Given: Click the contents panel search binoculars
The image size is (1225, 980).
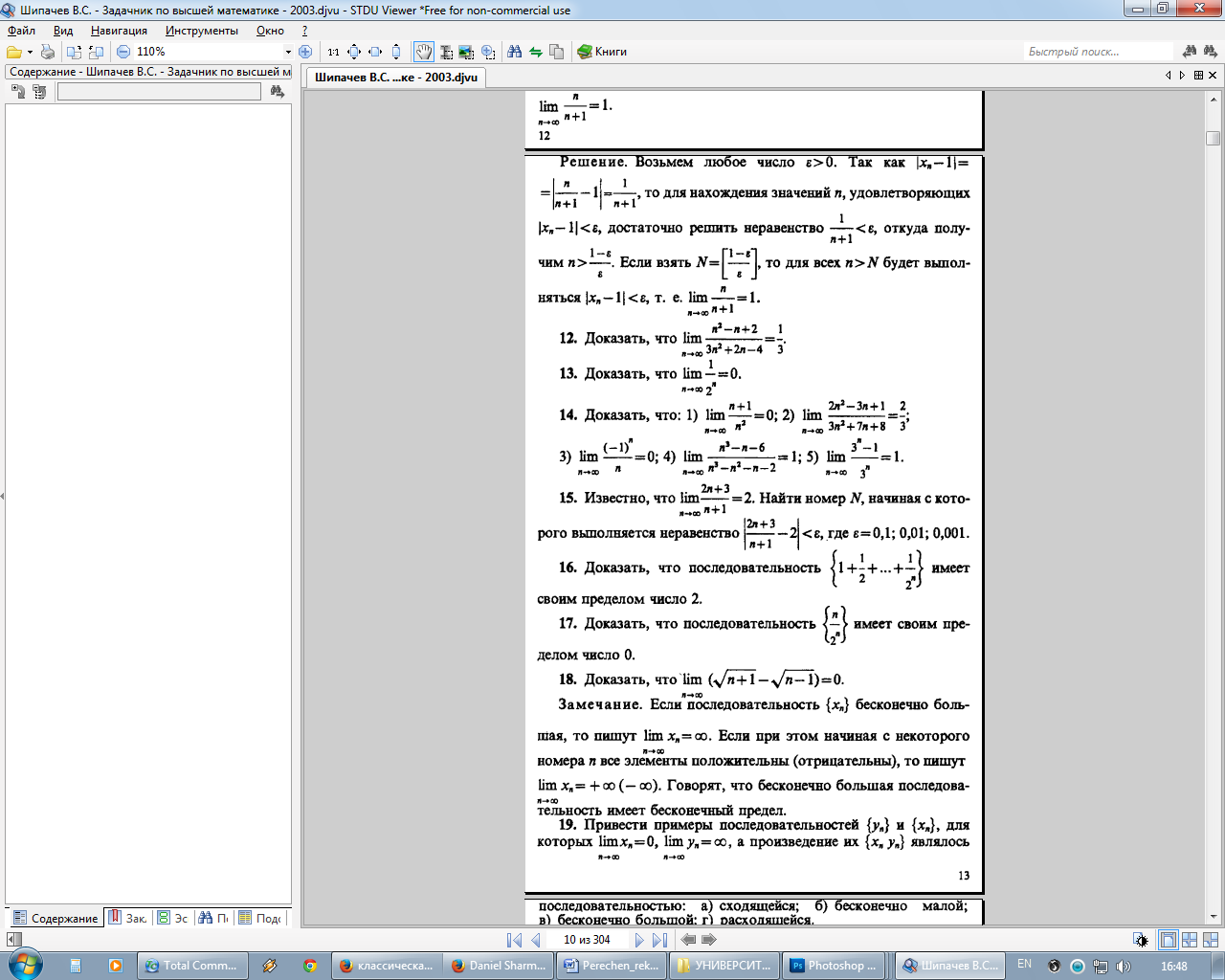Looking at the screenshot, I should point(278,92).
